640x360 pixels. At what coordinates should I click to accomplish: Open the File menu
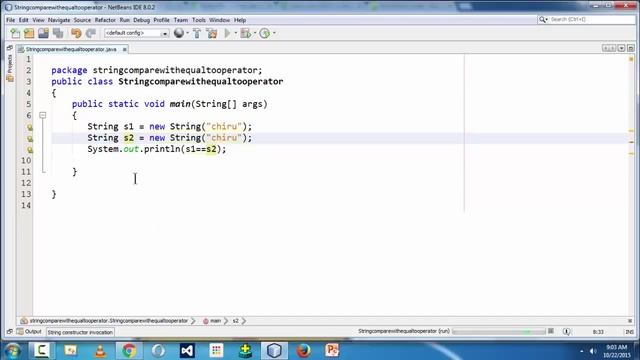tap(11, 20)
